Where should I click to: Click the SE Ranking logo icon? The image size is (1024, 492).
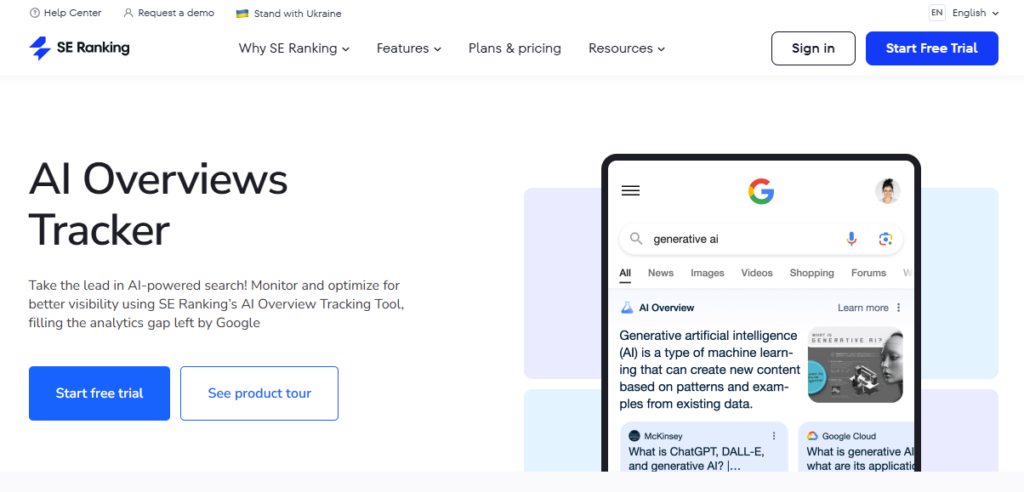40,48
